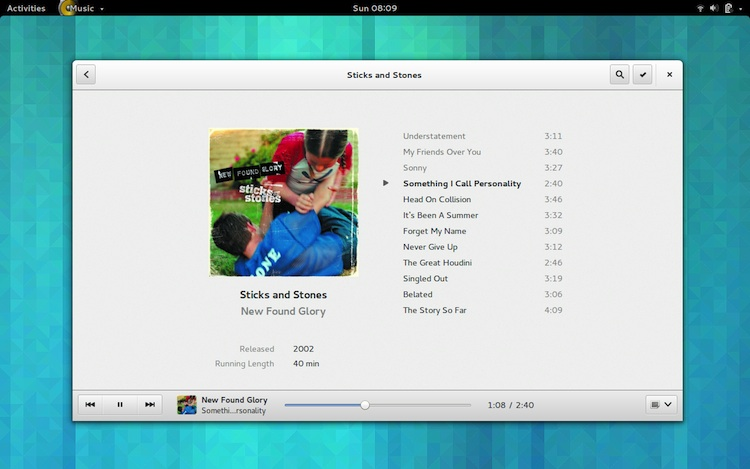The width and height of the screenshot is (750, 469).
Task: Play the track Singled Out
Action: click(425, 278)
